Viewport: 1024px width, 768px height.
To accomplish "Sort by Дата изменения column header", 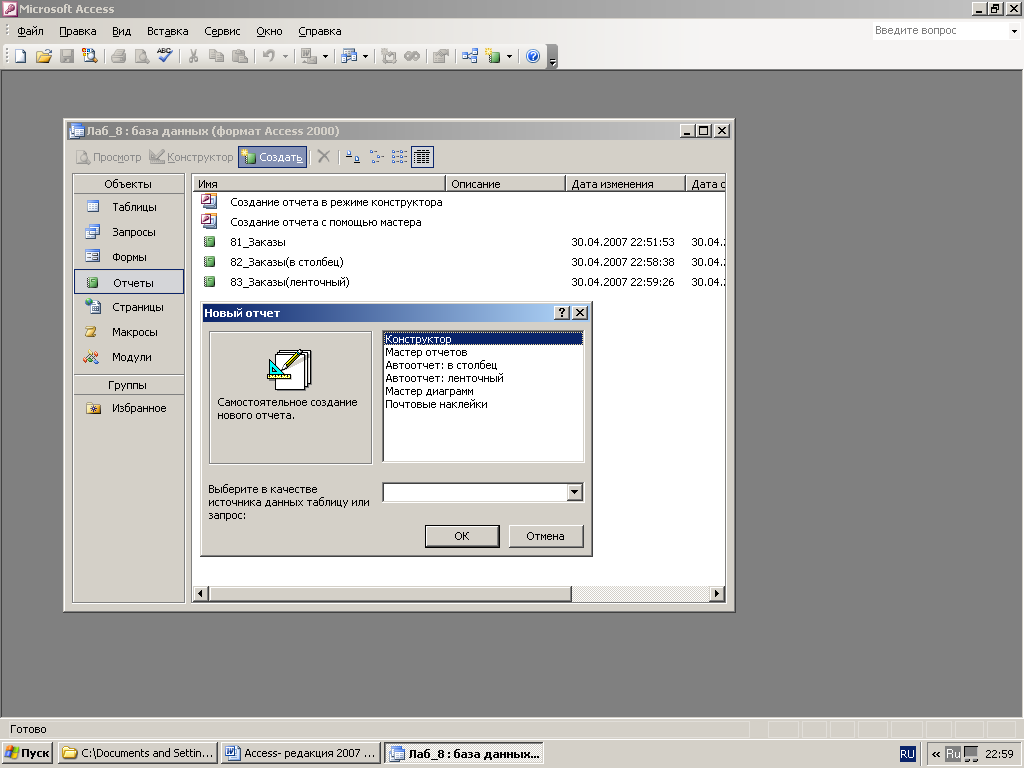I will point(626,184).
